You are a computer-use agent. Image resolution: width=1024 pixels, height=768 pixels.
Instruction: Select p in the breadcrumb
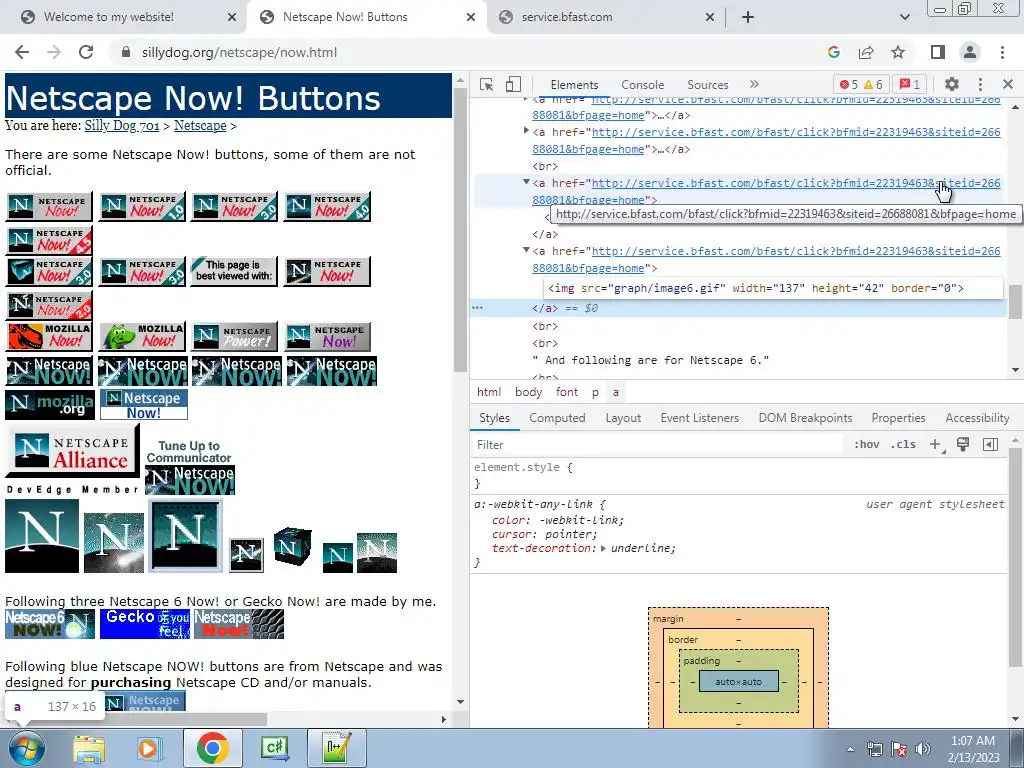click(x=595, y=392)
